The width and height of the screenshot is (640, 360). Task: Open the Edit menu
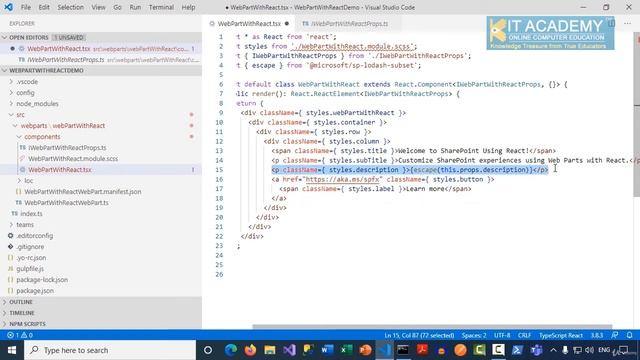tap(44, 7)
